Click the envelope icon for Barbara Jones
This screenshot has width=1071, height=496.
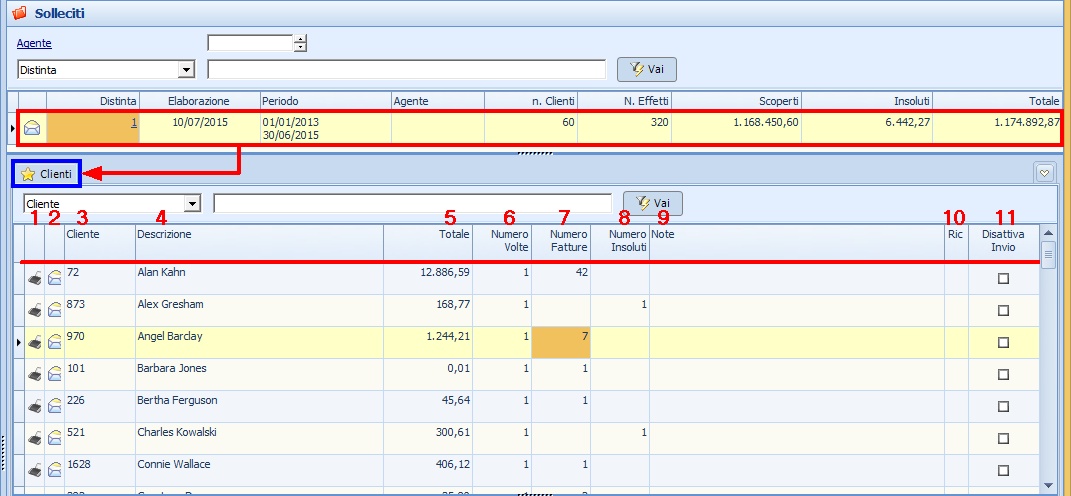point(55,375)
